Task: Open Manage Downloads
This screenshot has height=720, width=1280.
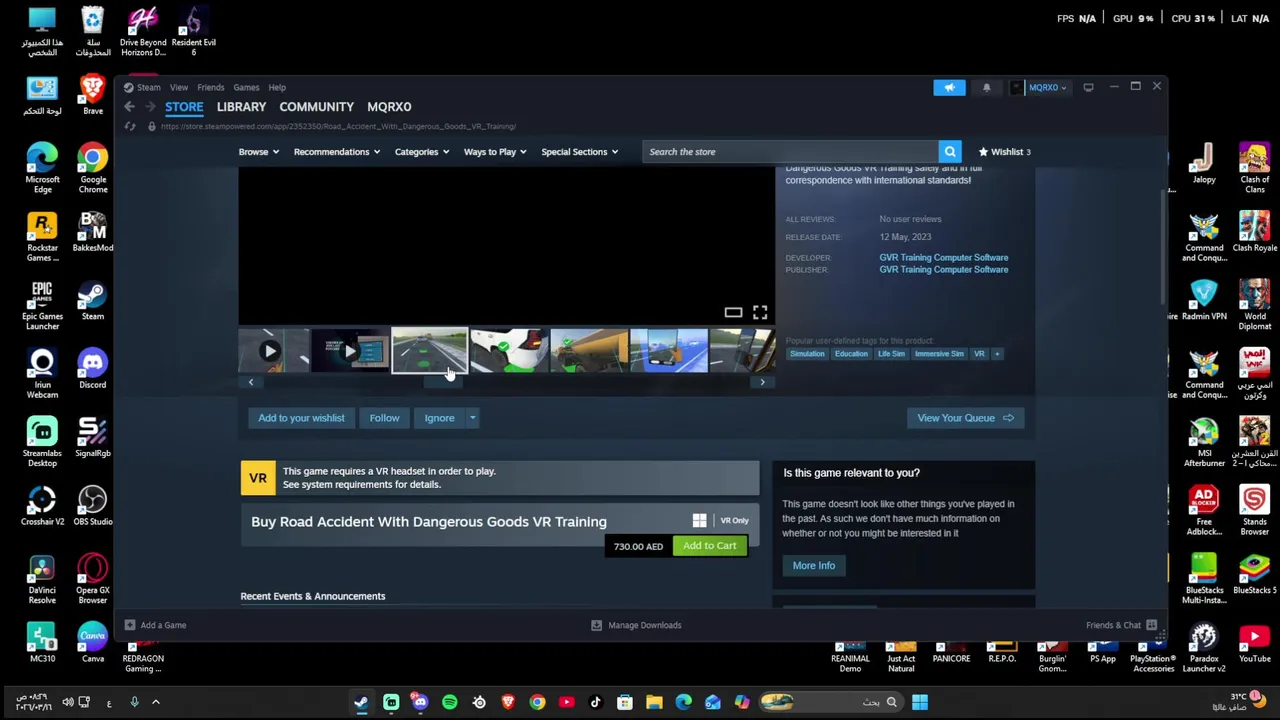Action: point(636,625)
